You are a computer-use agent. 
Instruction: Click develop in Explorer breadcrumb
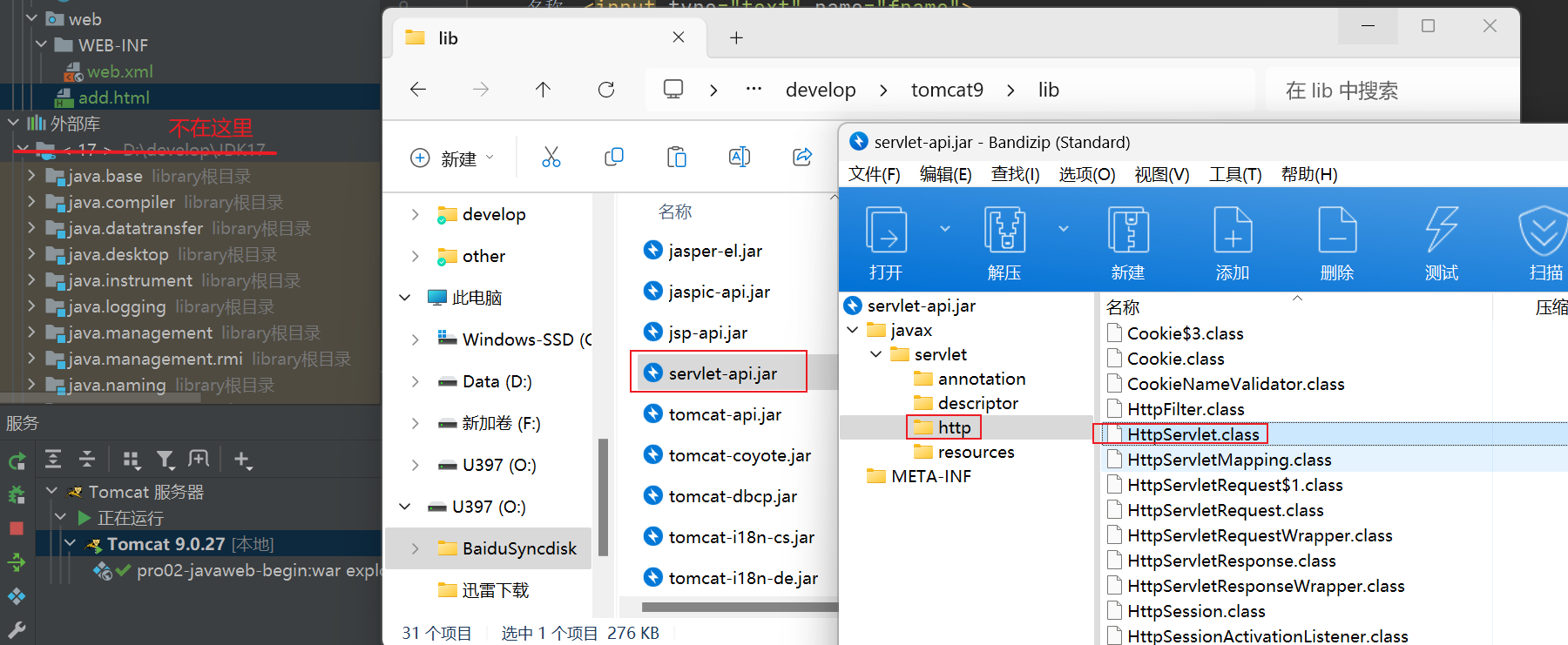[x=821, y=90]
